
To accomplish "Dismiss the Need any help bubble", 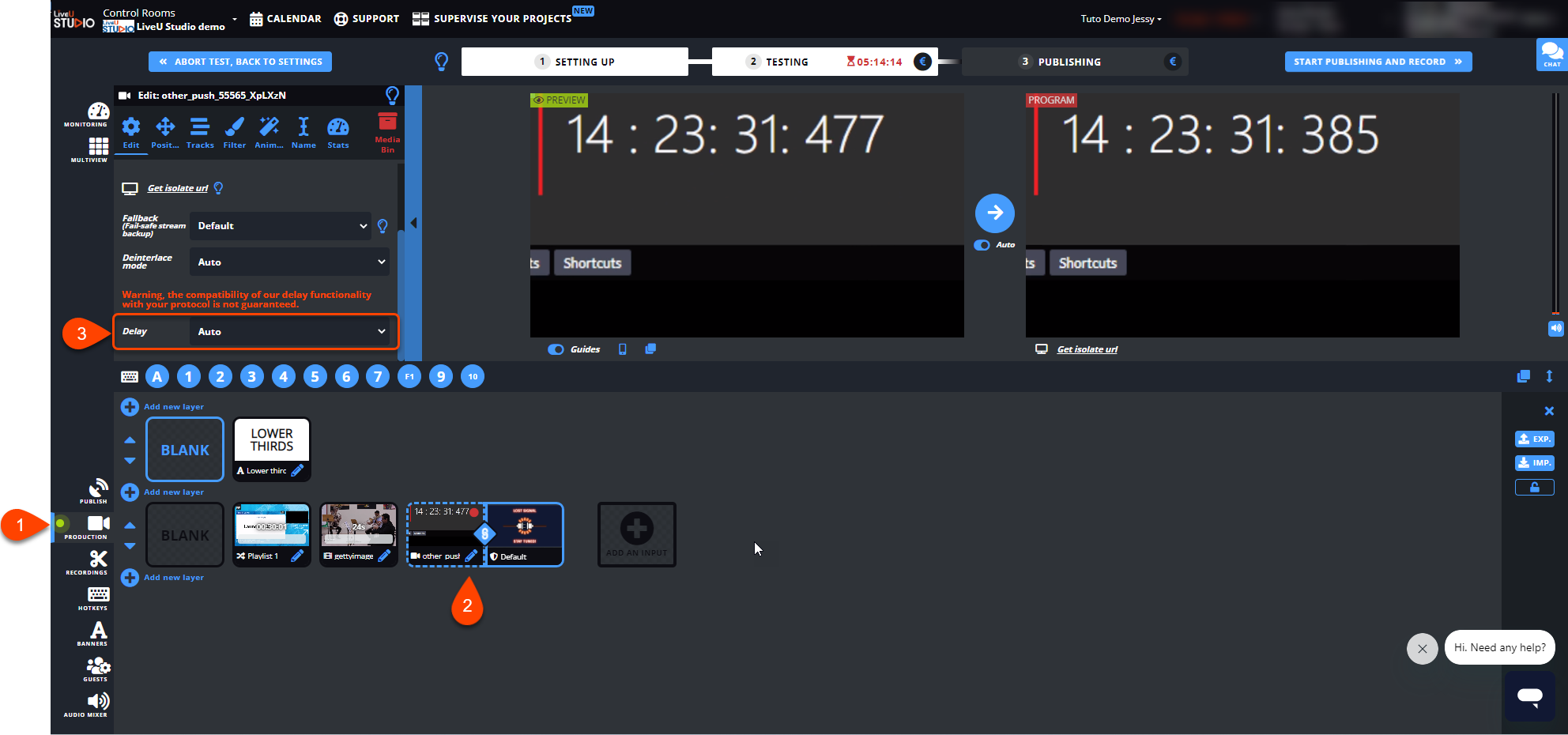I will (x=1423, y=649).
